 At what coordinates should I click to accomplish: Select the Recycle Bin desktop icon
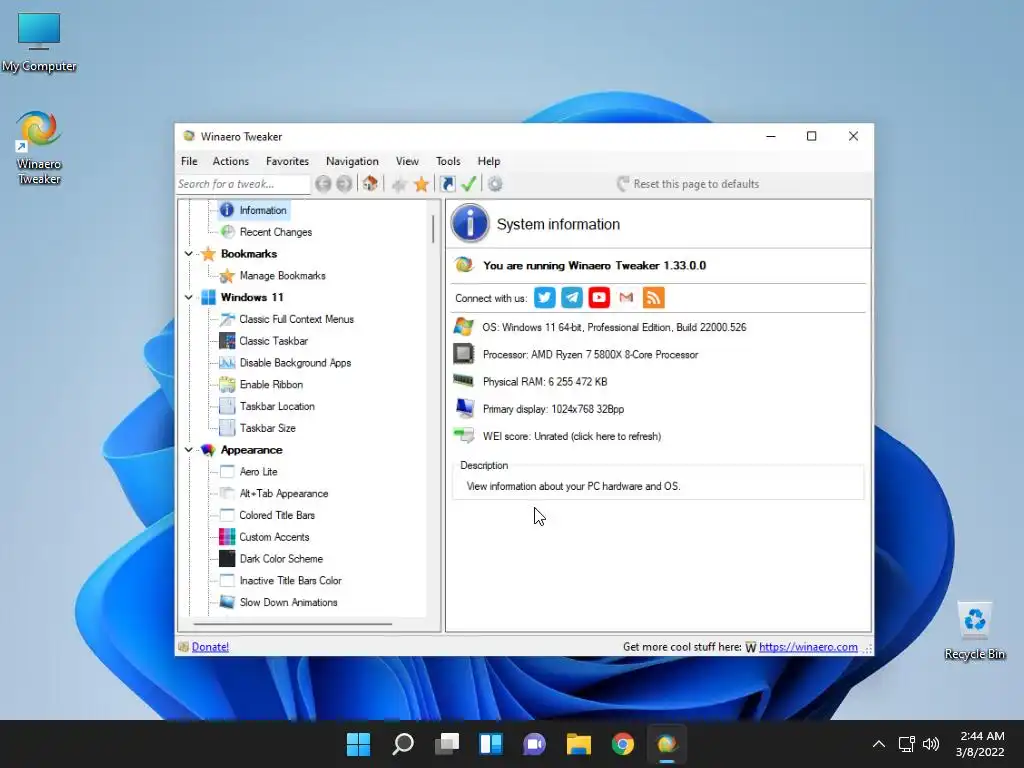click(974, 631)
